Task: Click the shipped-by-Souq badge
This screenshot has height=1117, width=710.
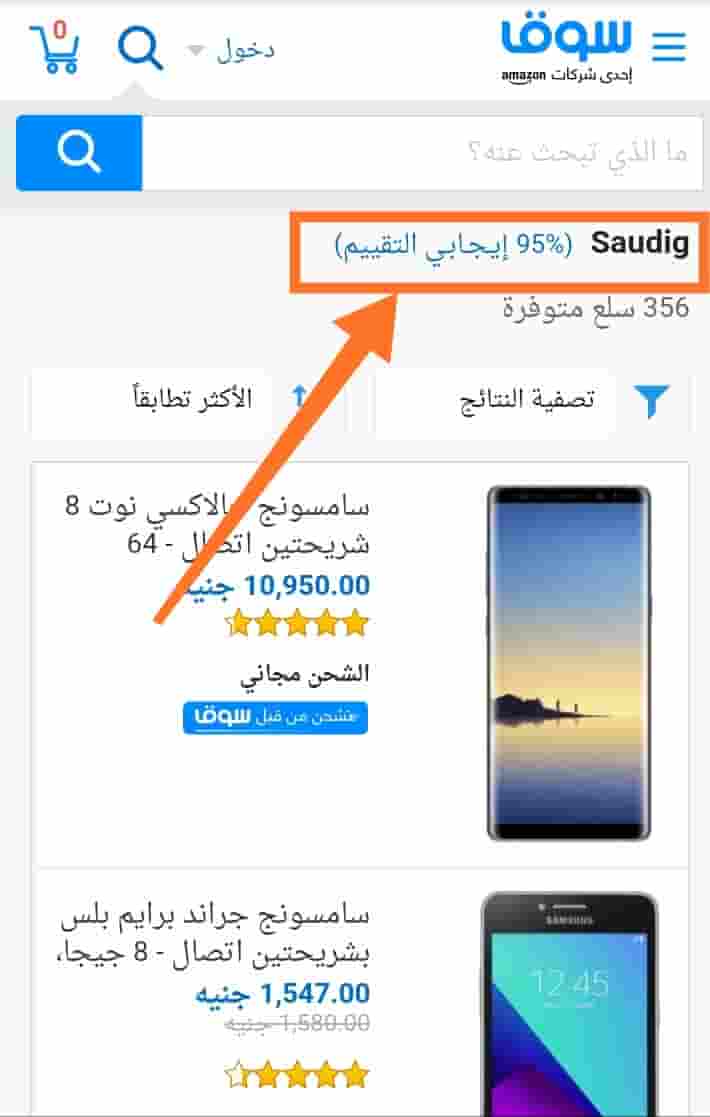Action: [276, 717]
